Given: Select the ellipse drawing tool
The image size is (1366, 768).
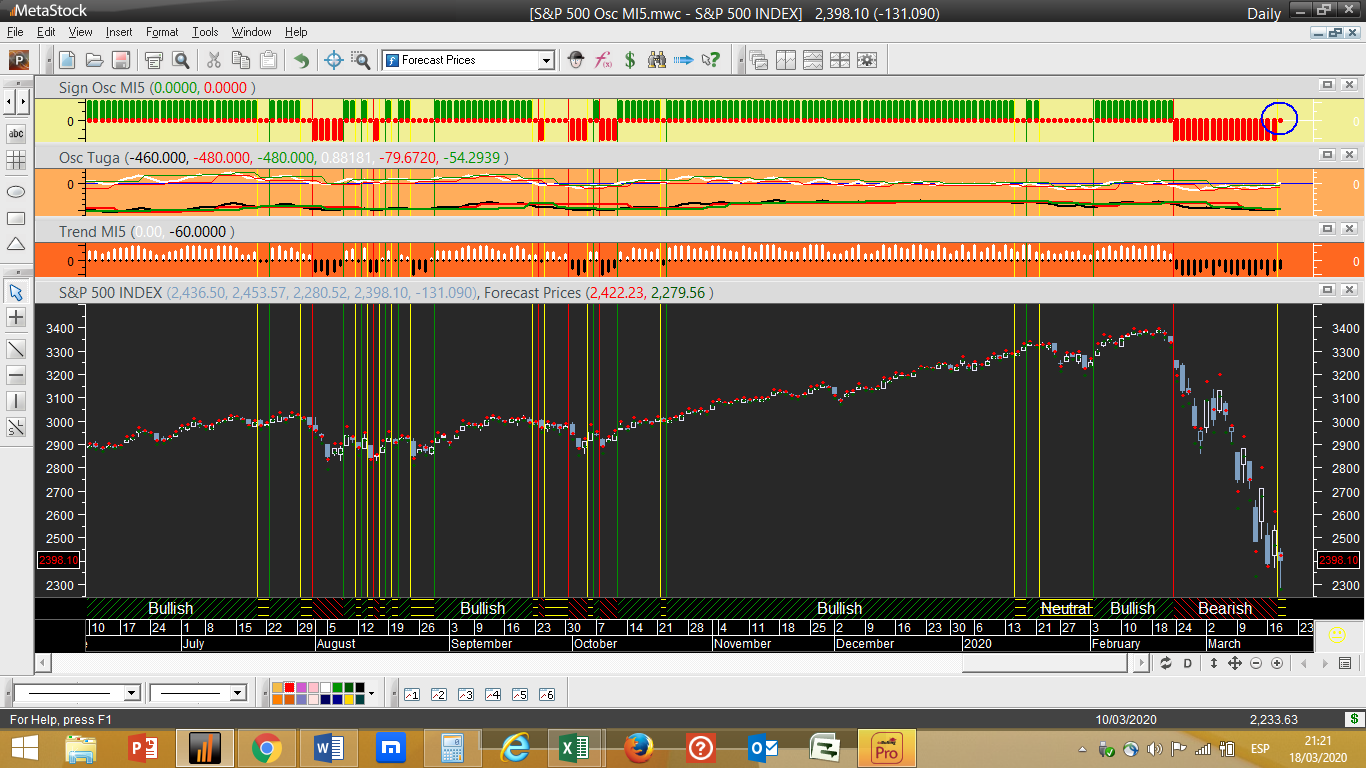Looking at the screenshot, I should [x=16, y=191].
